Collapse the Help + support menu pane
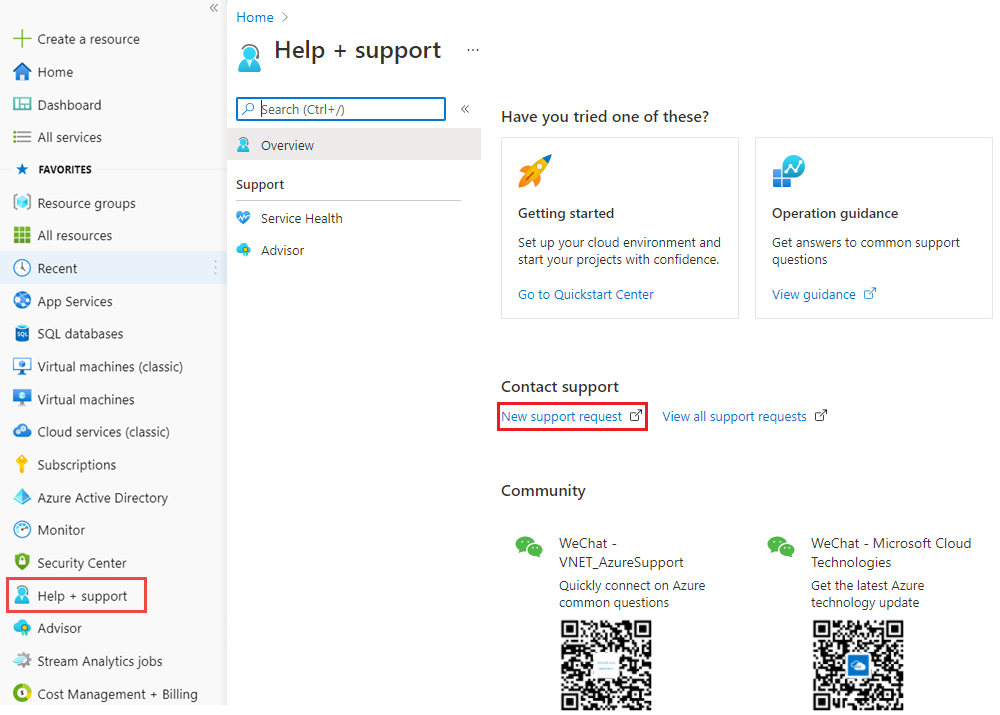This screenshot has width=1000, height=715. coord(465,108)
